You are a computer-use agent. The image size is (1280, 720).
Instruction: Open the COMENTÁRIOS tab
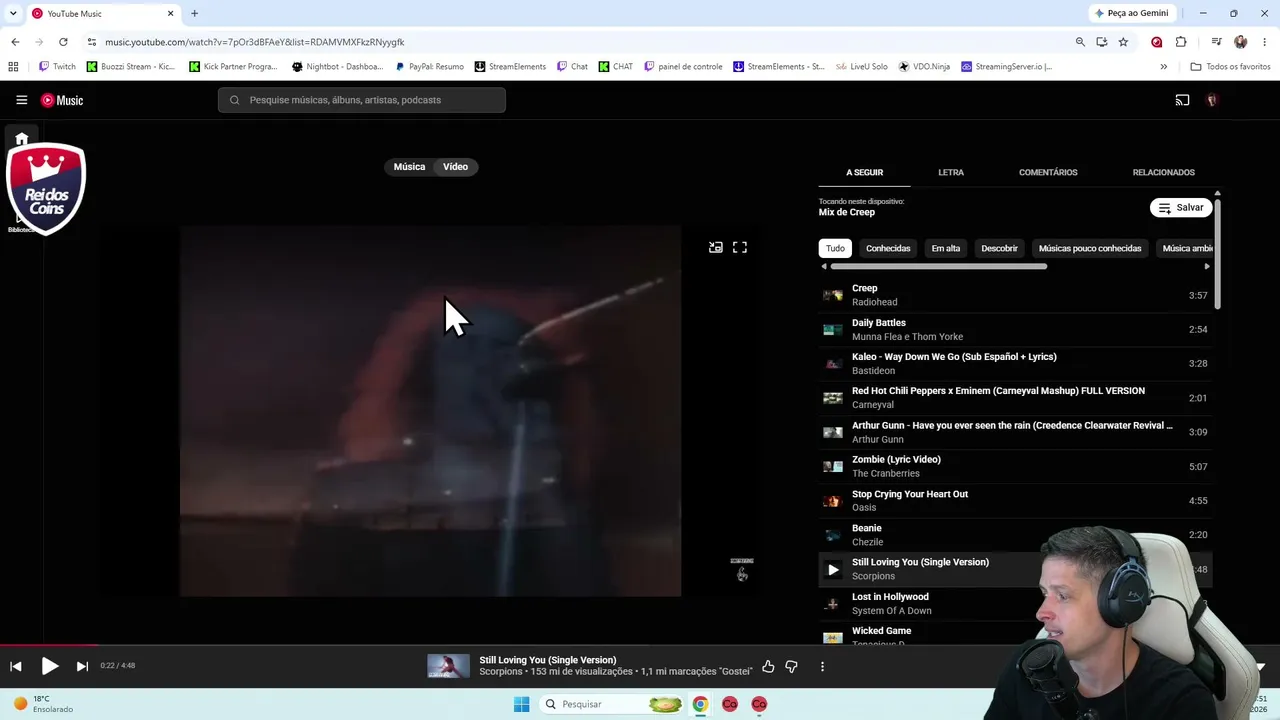(x=1048, y=172)
